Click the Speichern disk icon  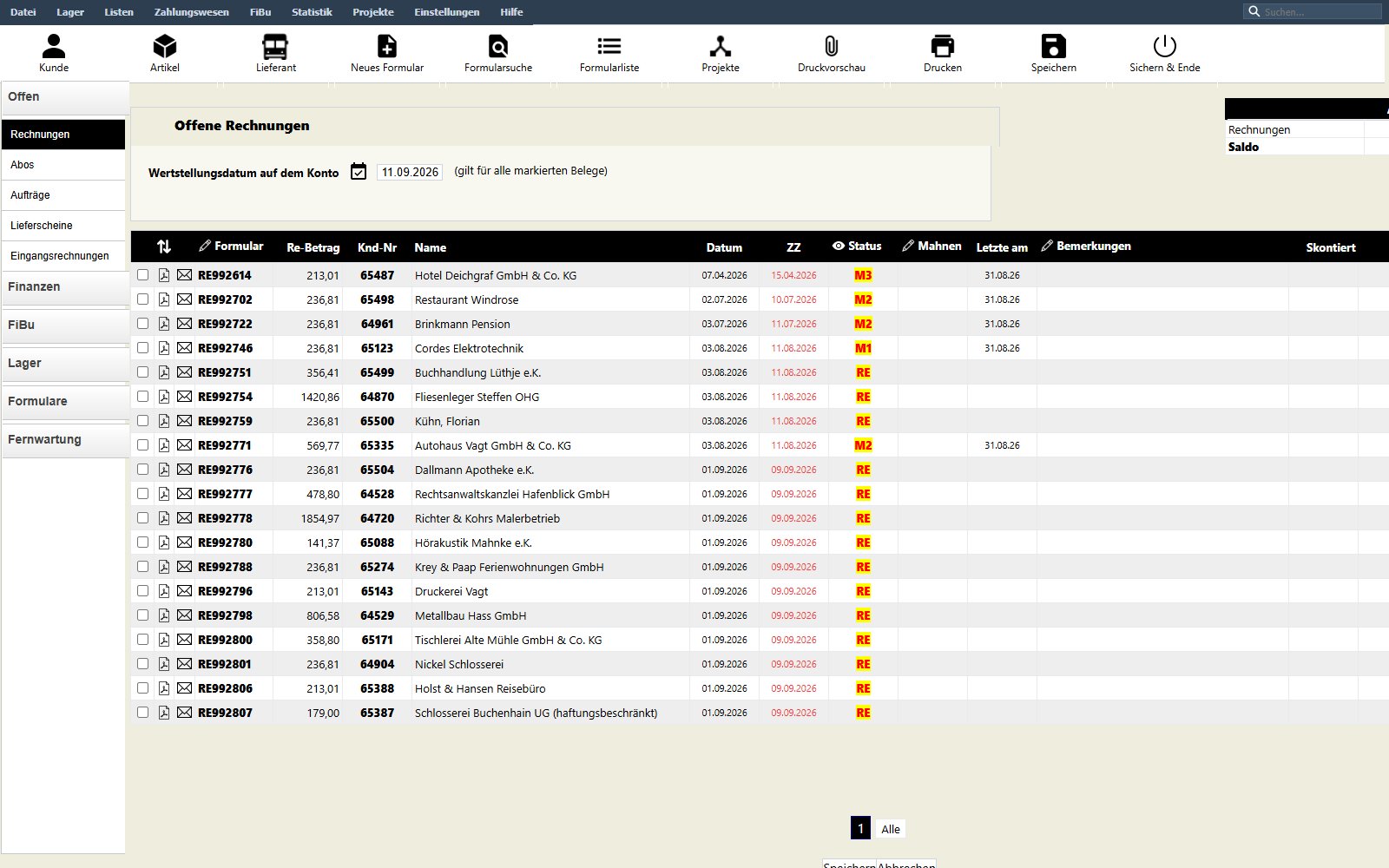[1054, 46]
